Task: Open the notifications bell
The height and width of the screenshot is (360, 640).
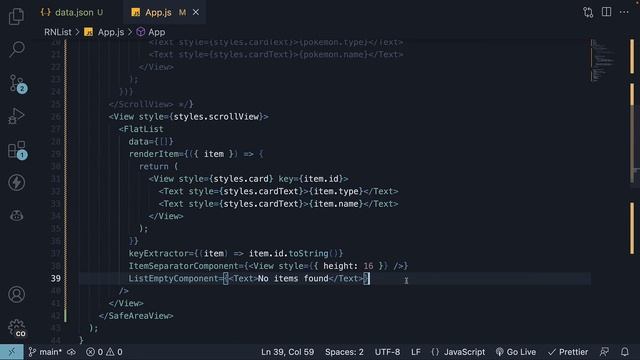Action: (x=624, y=352)
